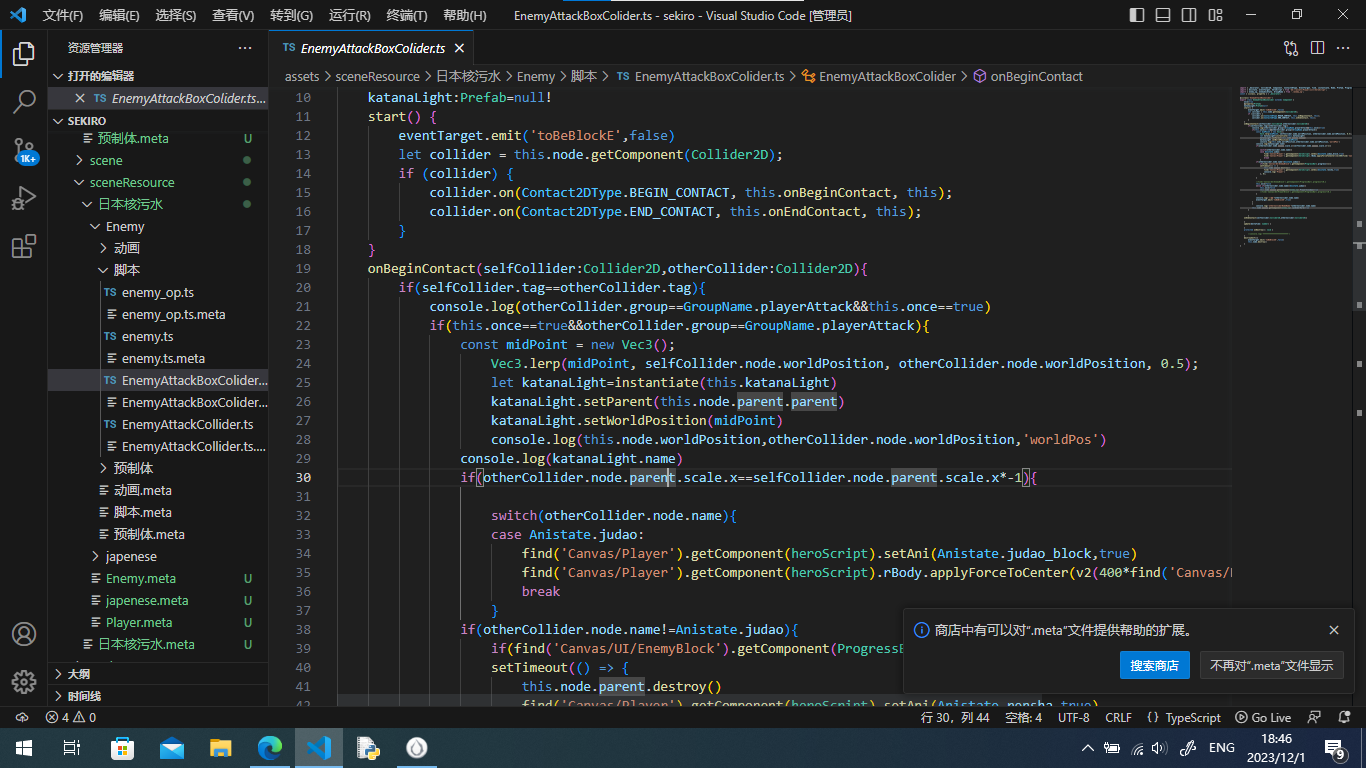Image resolution: width=1366 pixels, height=768 pixels.
Task: Open the Source Control view
Action: tap(24, 151)
